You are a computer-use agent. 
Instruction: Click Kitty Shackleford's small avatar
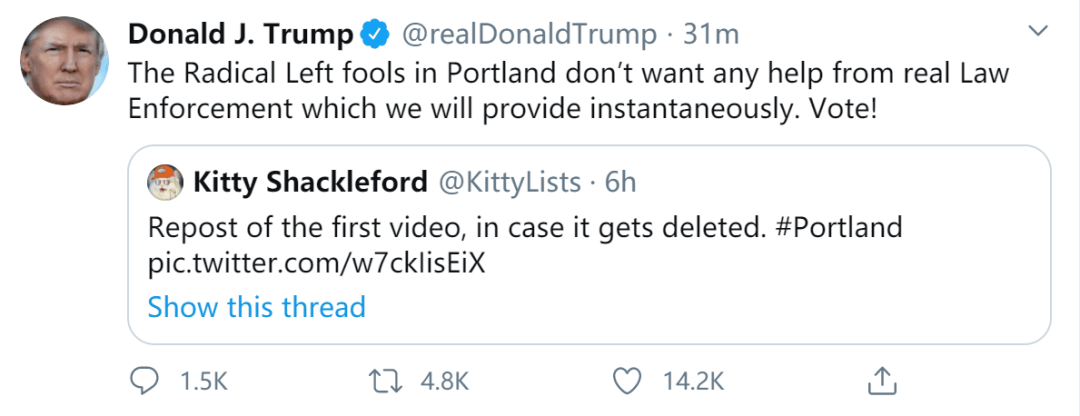click(x=165, y=182)
